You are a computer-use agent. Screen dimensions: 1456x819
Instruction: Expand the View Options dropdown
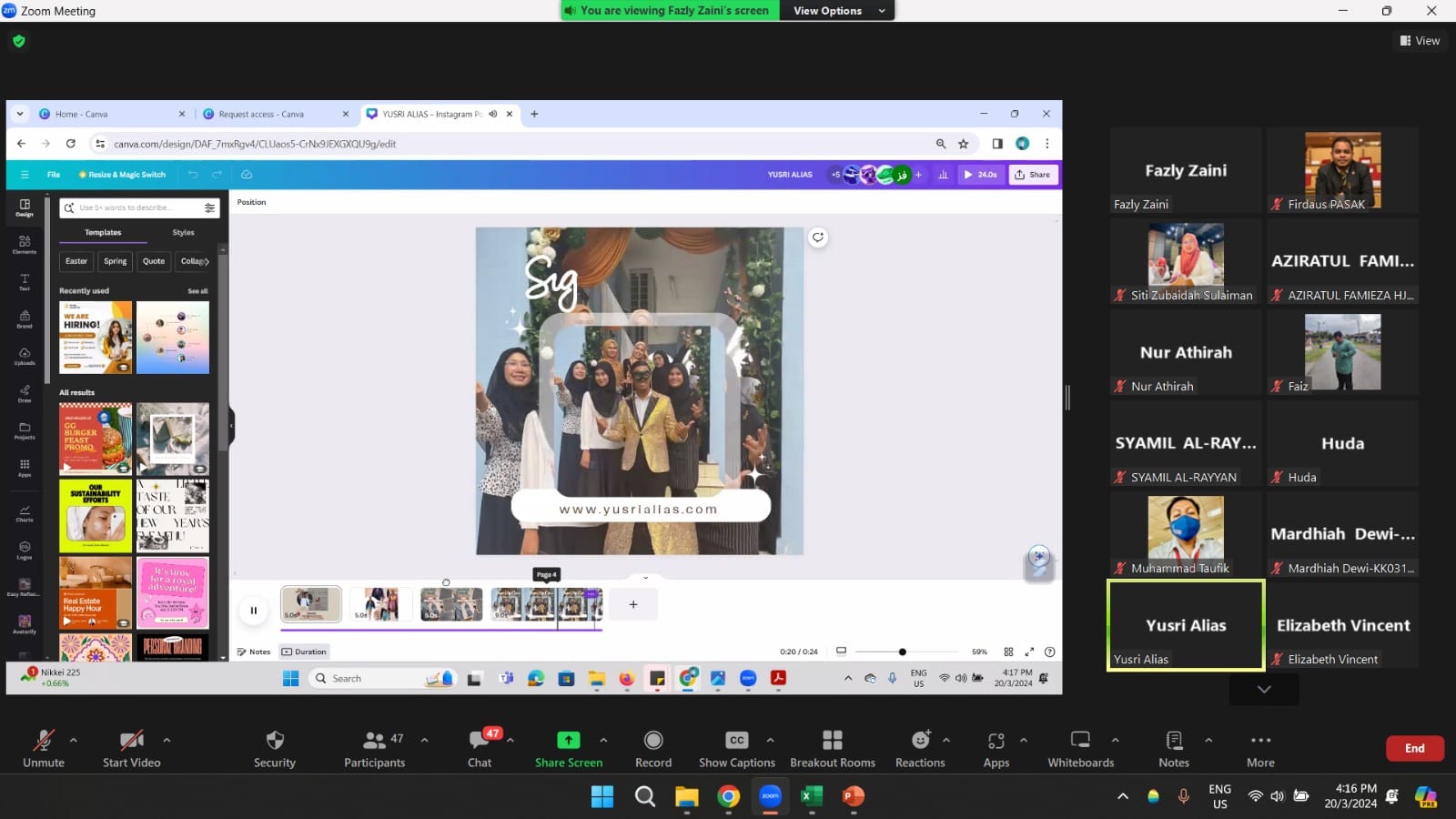click(x=837, y=11)
